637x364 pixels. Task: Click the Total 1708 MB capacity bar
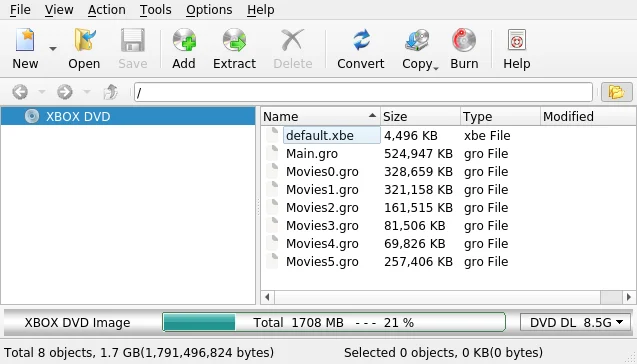click(334, 323)
